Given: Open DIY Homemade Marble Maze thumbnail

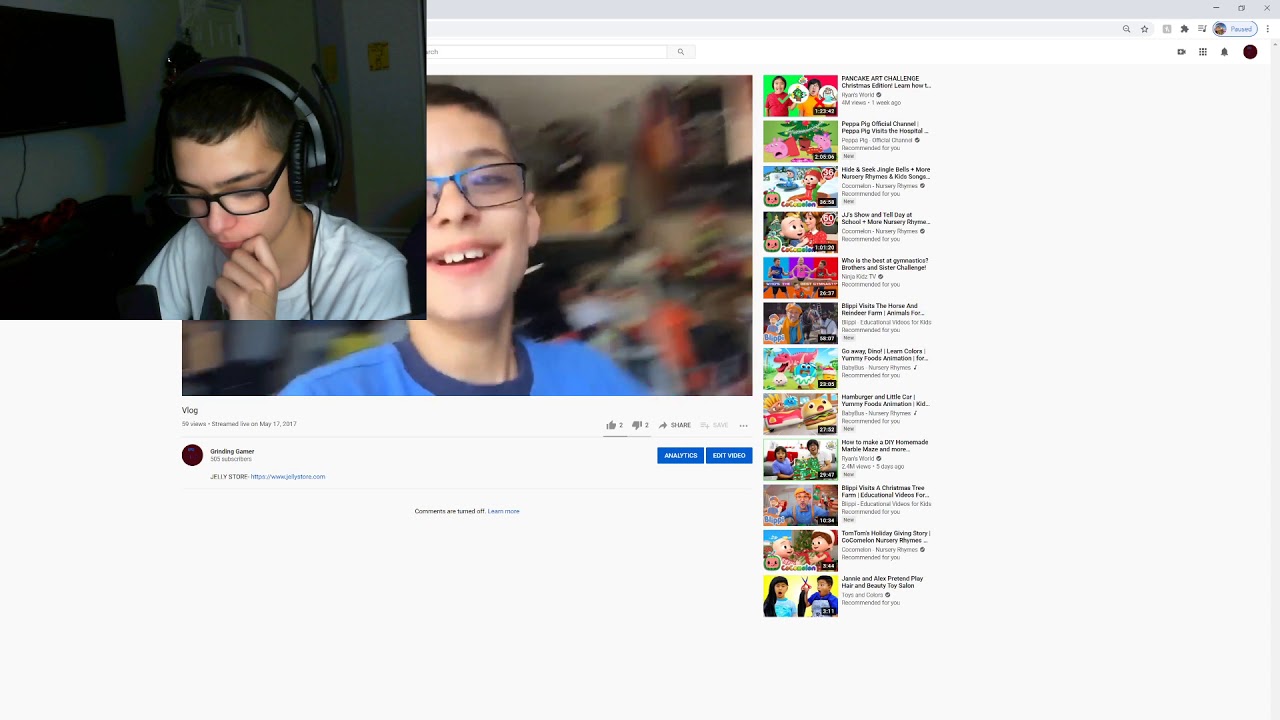Looking at the screenshot, I should tap(800, 460).
